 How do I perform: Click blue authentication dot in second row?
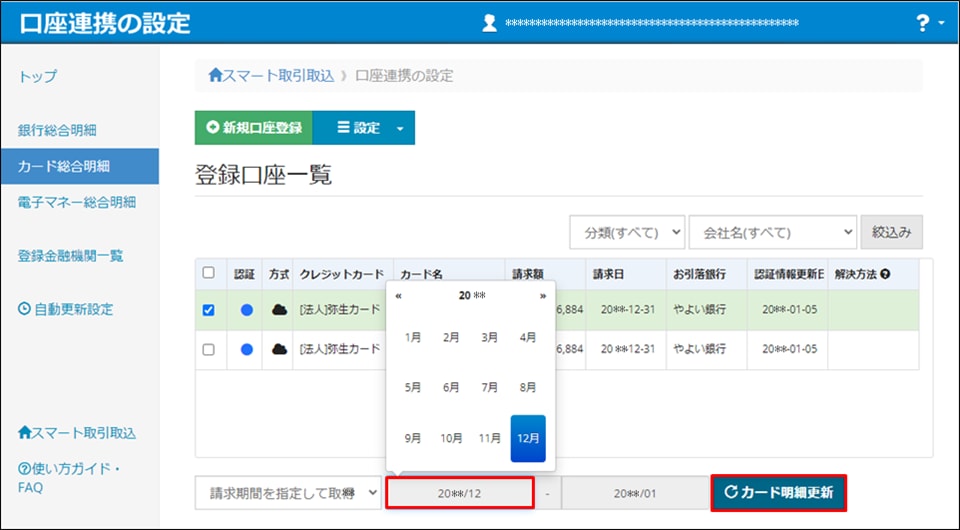(246, 349)
